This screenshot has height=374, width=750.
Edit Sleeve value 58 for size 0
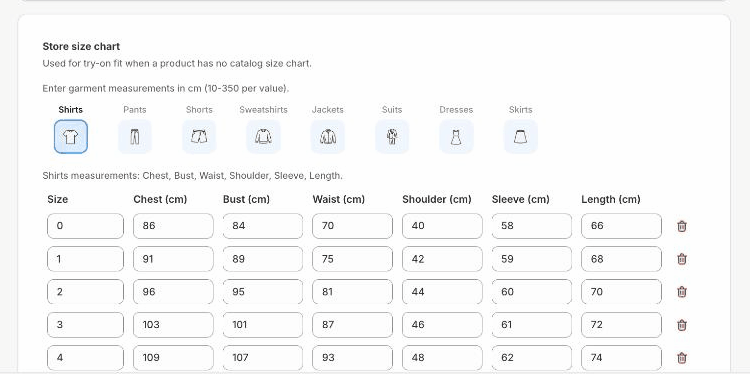(x=531, y=226)
